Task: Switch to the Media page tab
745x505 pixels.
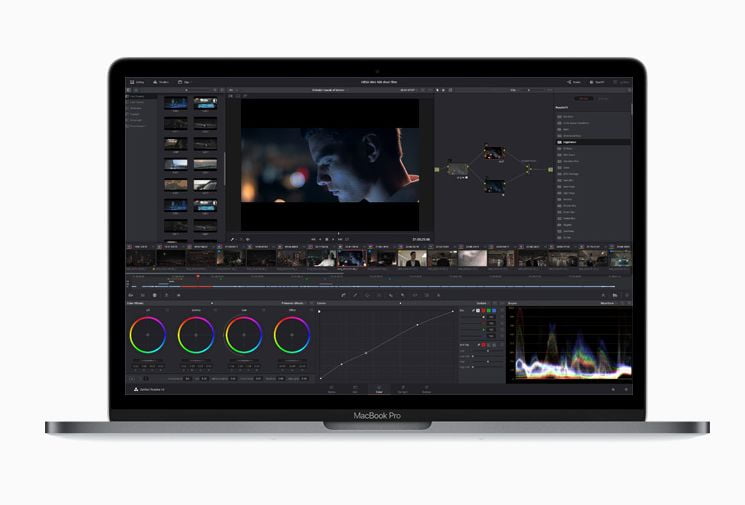Action: pyautogui.click(x=332, y=390)
